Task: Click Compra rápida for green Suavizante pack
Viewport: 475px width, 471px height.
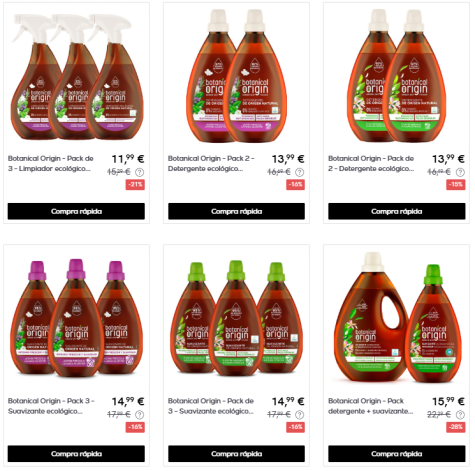Action: (236, 454)
